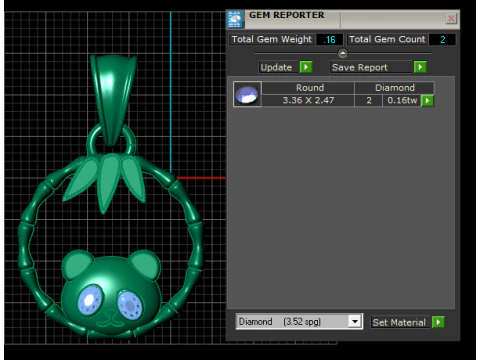
Task: Click the '3.36 X 2.47' size value
Action: [308, 100]
